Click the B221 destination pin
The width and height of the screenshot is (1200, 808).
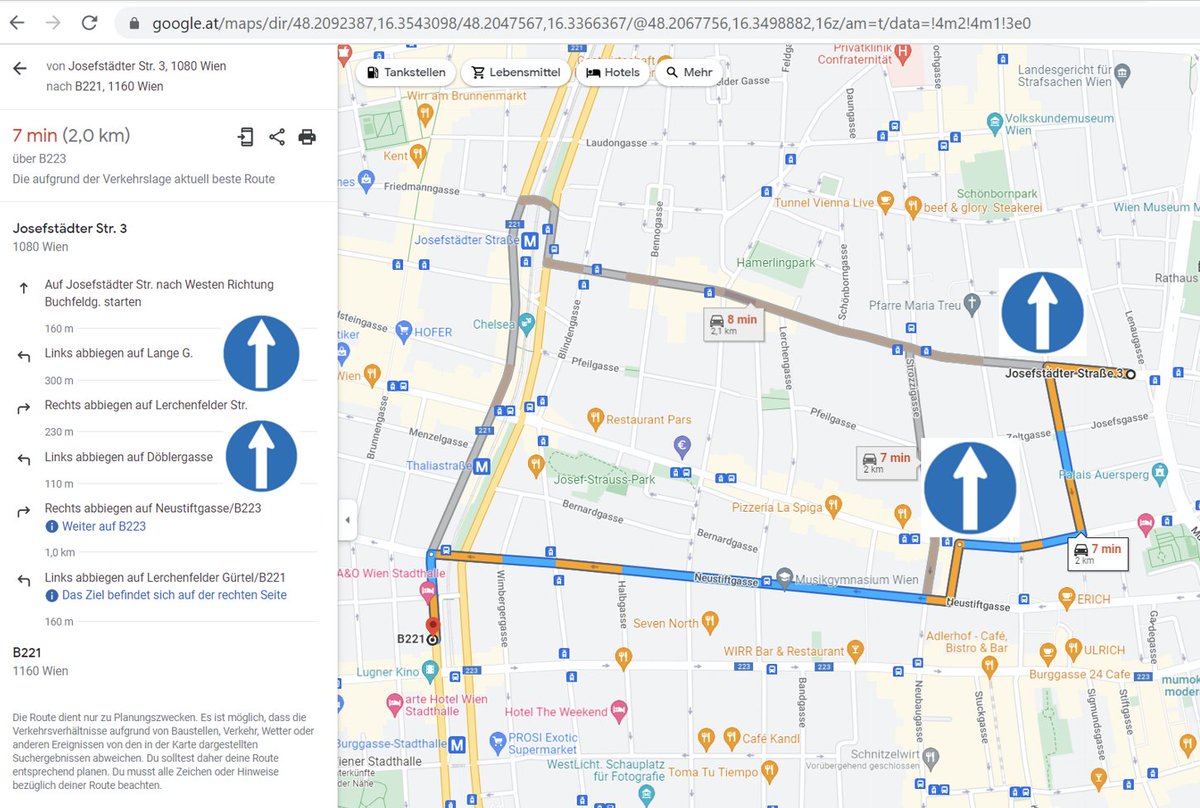[x=432, y=626]
